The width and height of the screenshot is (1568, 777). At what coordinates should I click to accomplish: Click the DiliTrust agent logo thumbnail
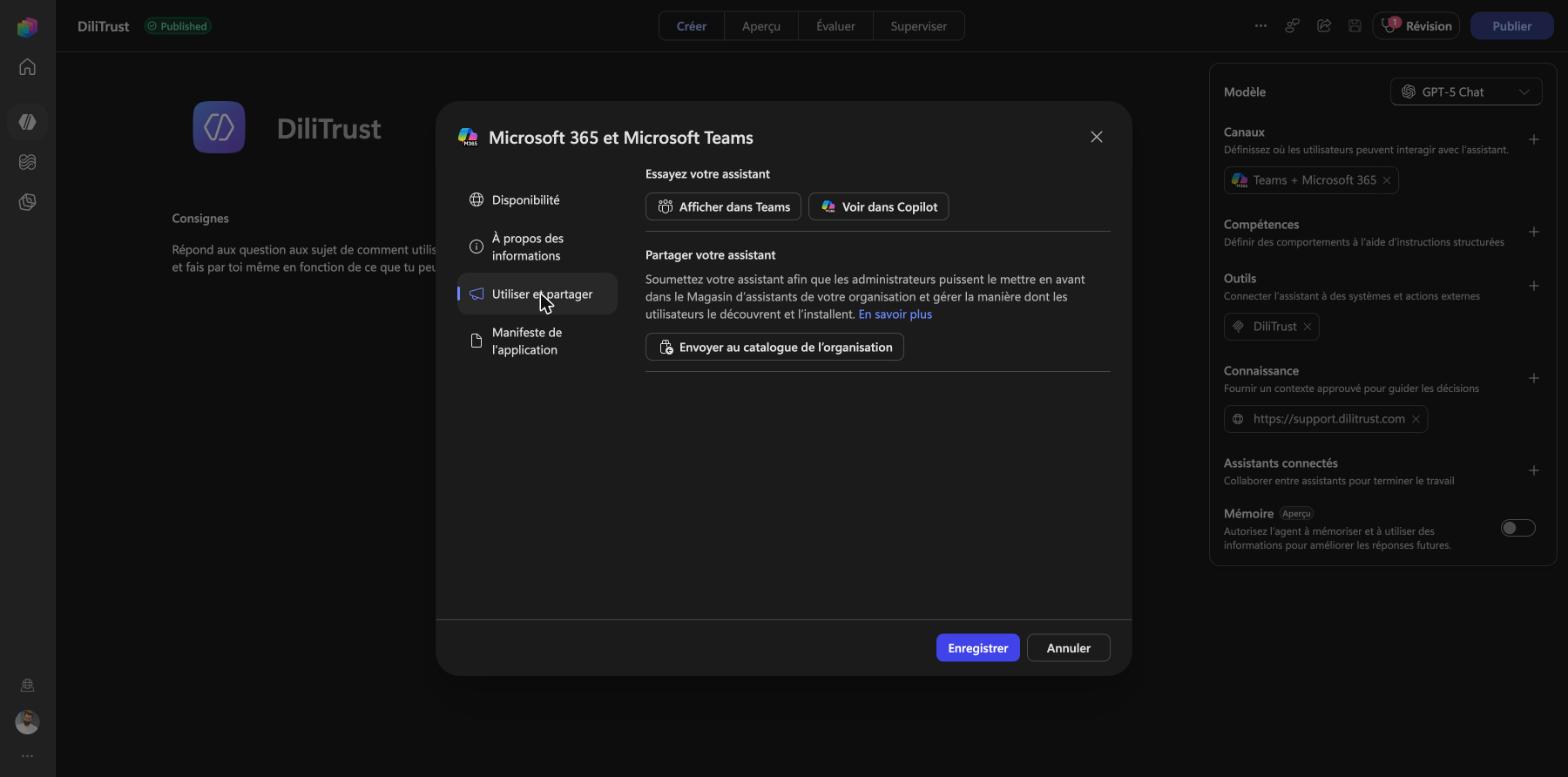219,127
